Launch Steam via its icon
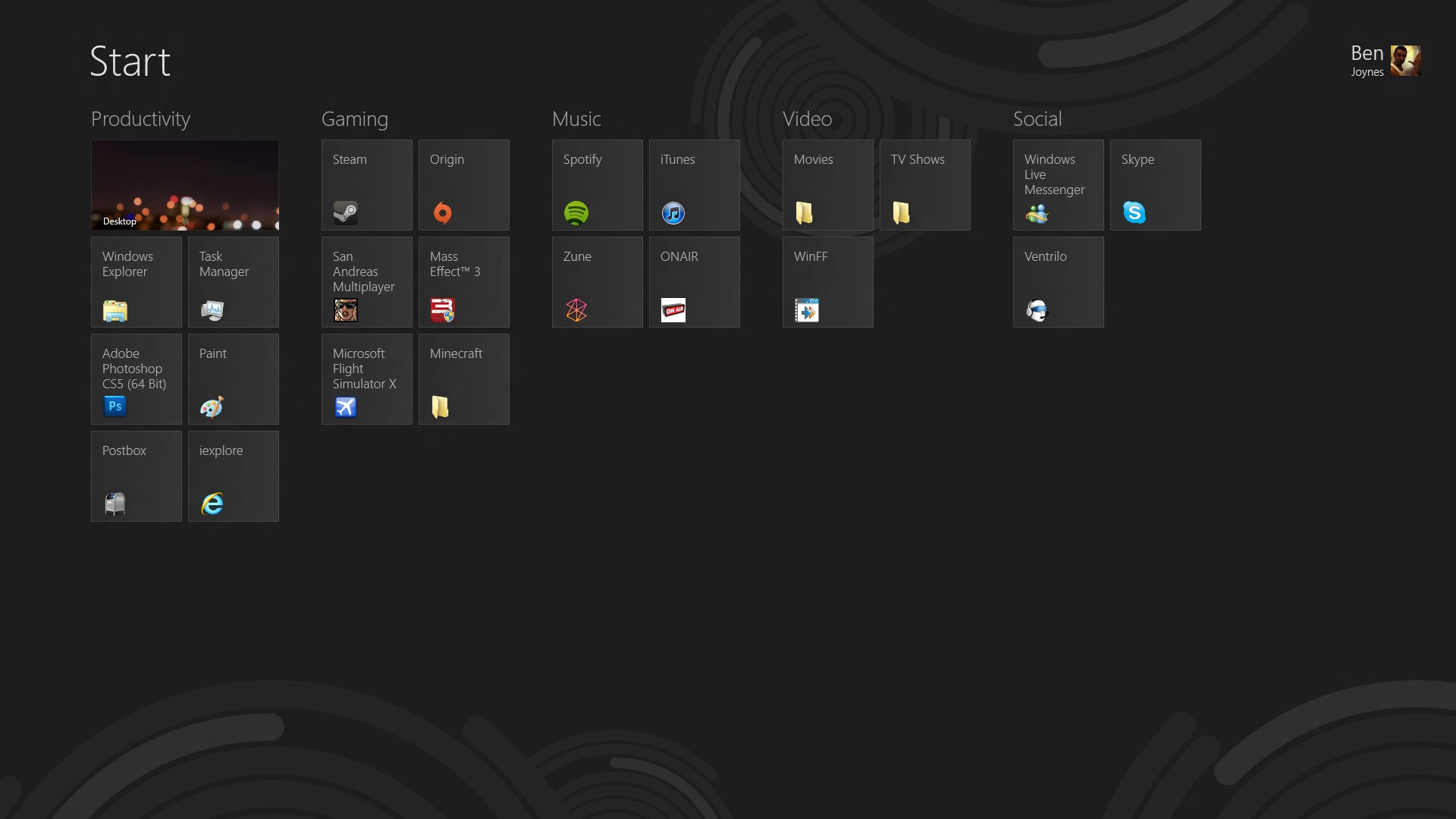 [x=346, y=213]
